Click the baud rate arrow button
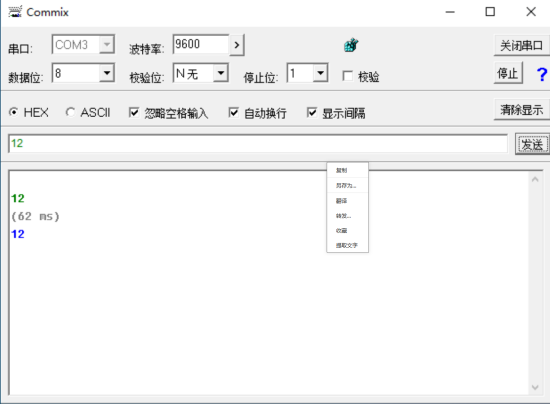This screenshot has height=404, width=551. coord(237,45)
